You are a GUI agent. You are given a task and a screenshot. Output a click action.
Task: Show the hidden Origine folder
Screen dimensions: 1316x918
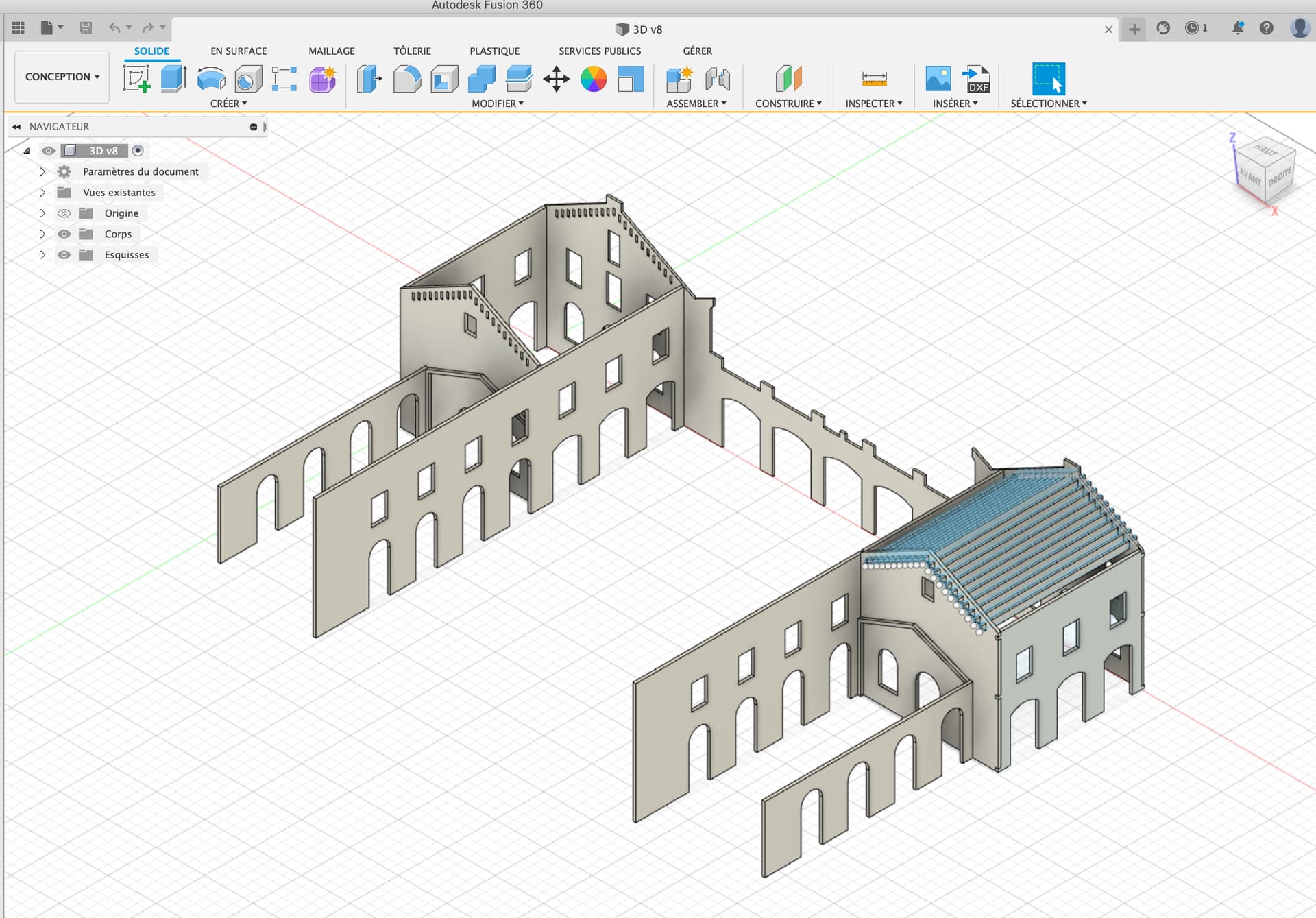coord(64,213)
